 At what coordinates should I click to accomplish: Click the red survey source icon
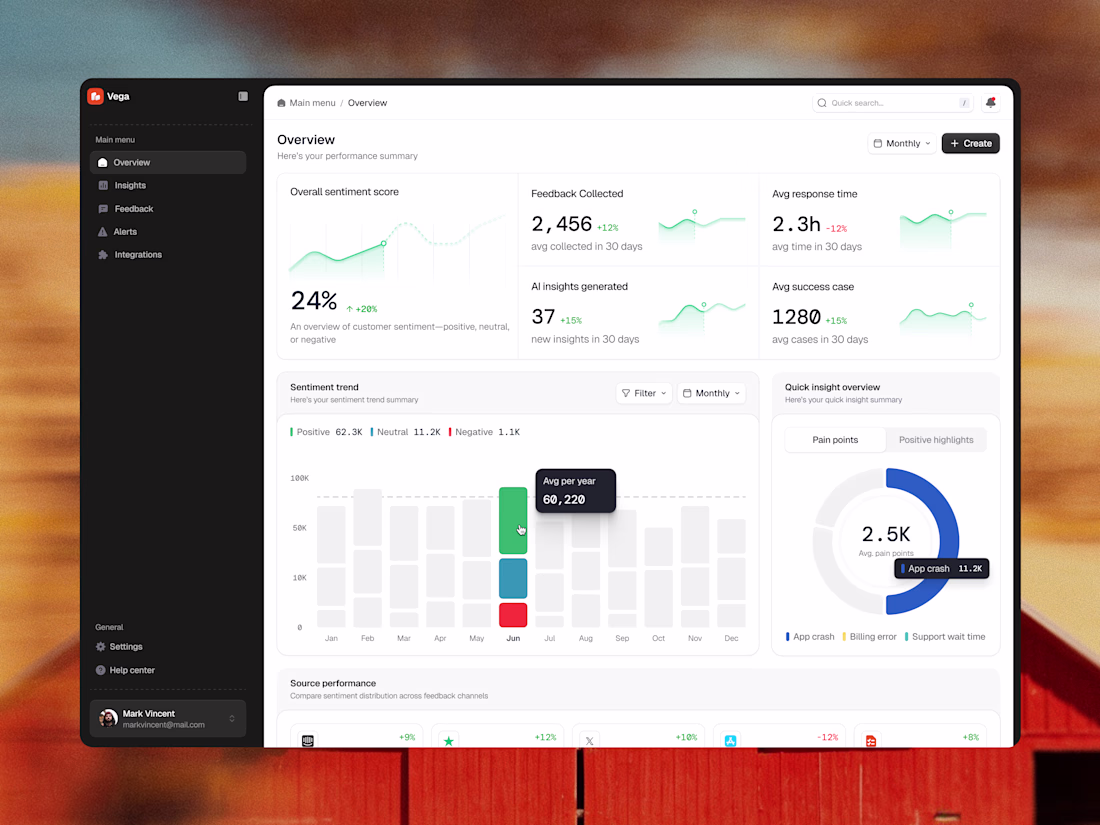coord(871,741)
